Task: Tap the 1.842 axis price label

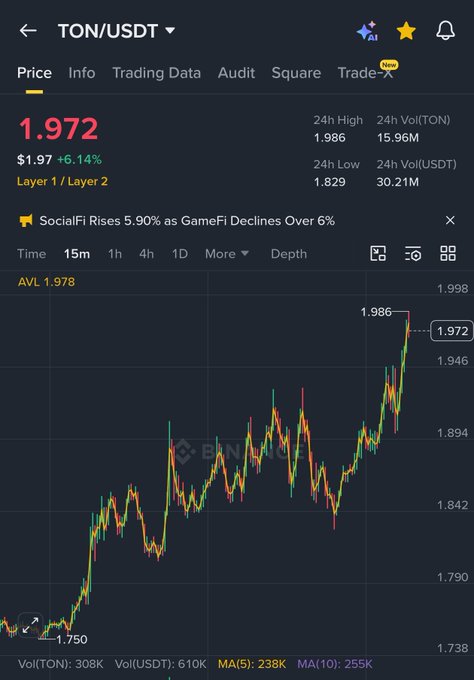Action: [x=452, y=505]
